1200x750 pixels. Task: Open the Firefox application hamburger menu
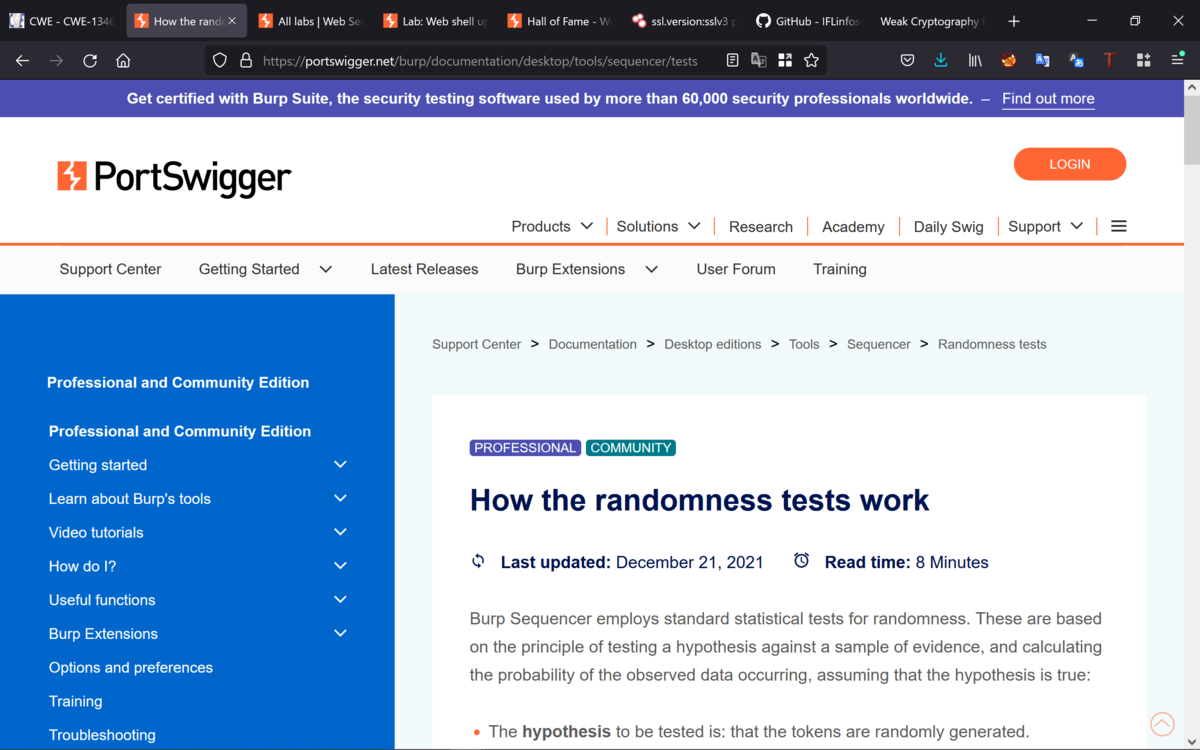click(x=1177, y=60)
